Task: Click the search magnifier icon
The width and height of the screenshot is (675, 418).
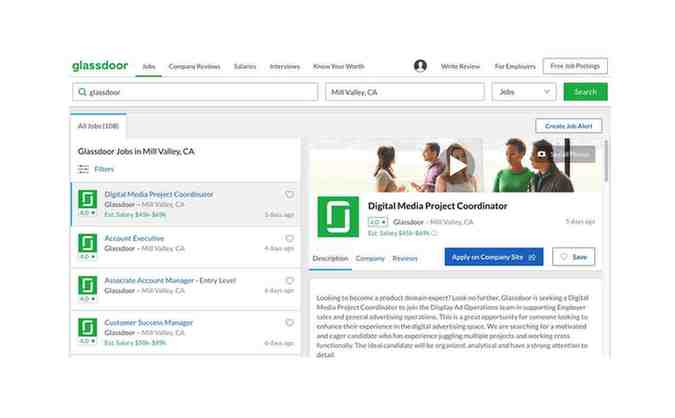Action: pyautogui.click(x=81, y=92)
